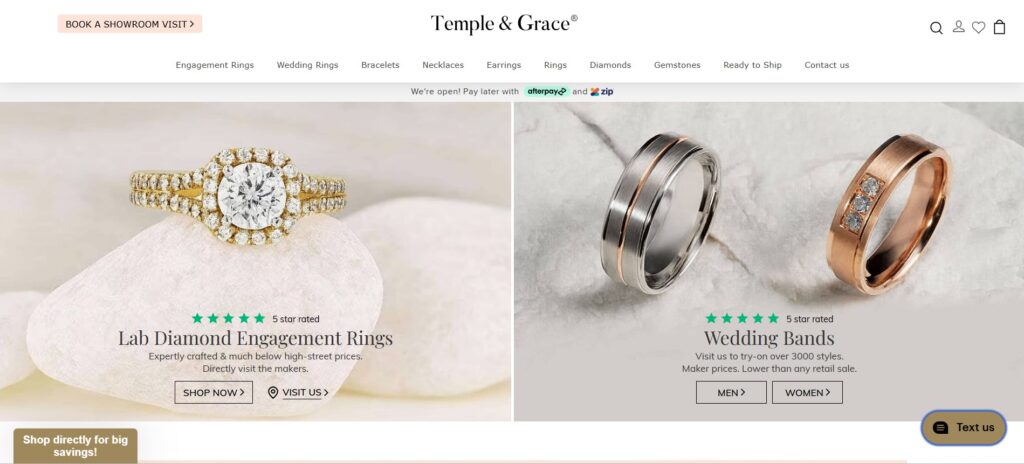This screenshot has width=1024, height=464.
Task: Click the Shop Now button
Action: (x=214, y=392)
